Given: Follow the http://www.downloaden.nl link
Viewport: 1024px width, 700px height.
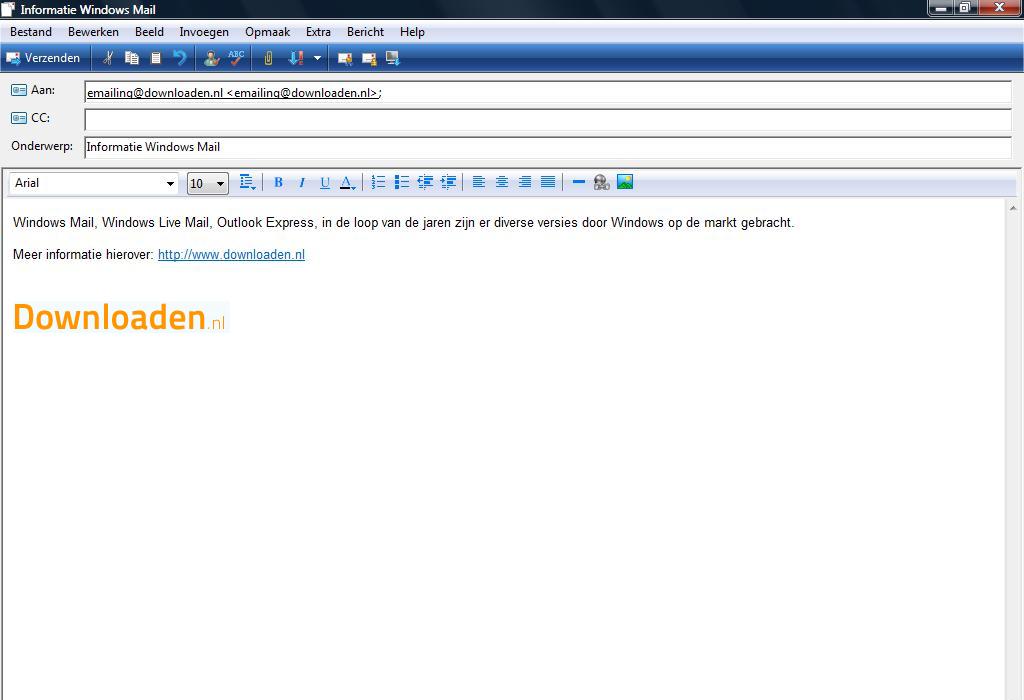Looking at the screenshot, I should pyautogui.click(x=231, y=255).
